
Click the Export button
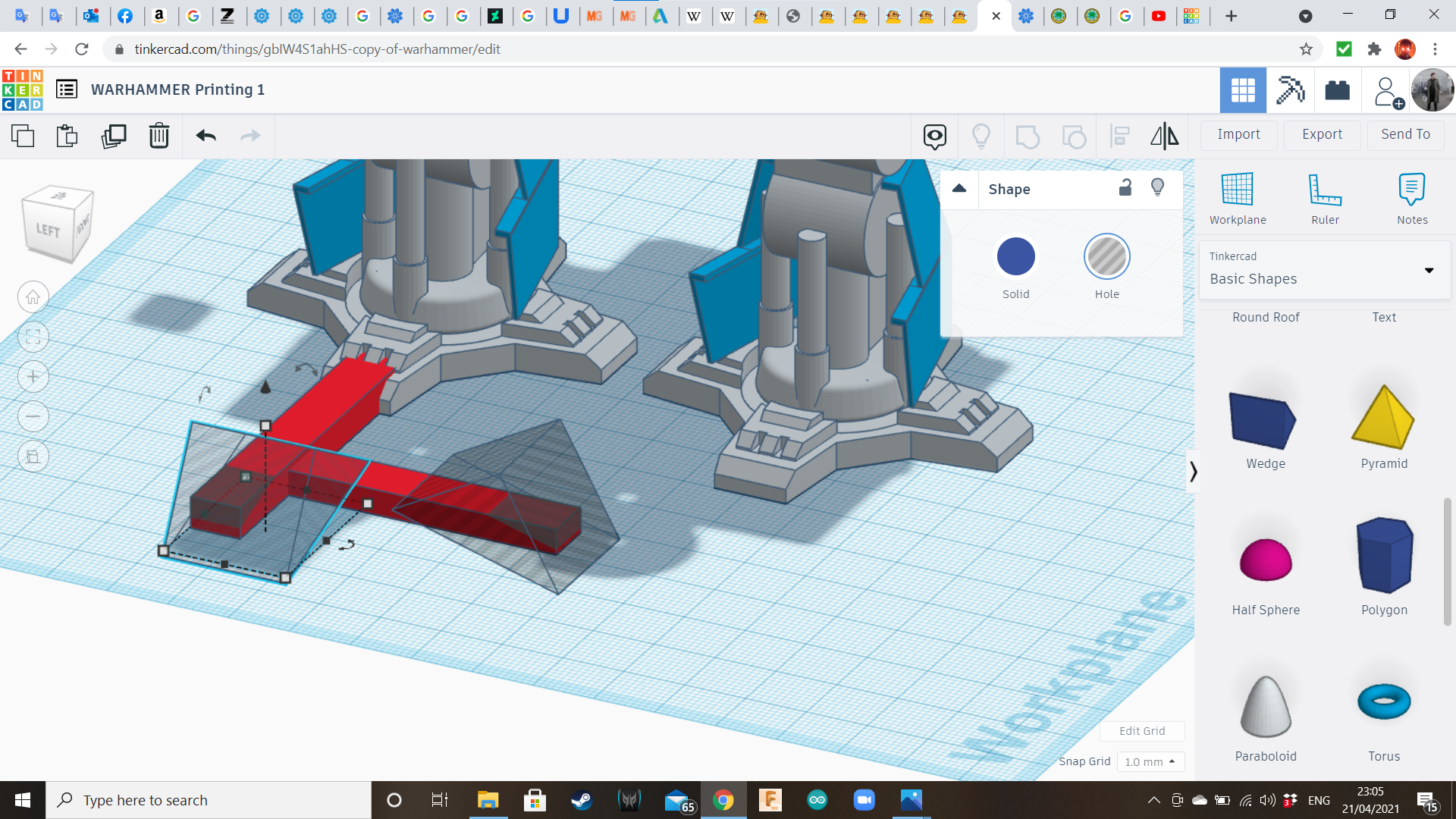(x=1322, y=134)
